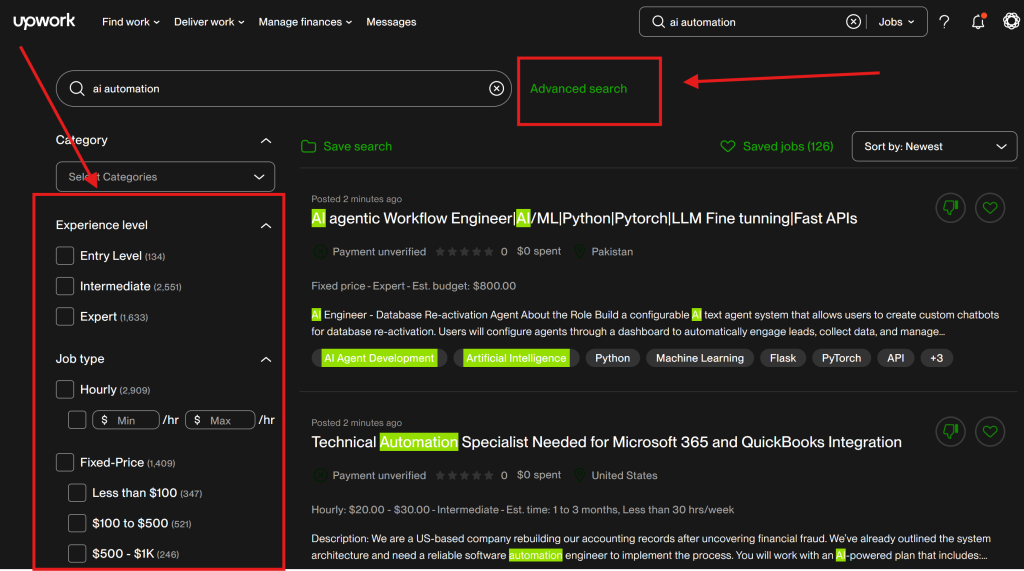Screen dimensions: 1024x571
Task: Click magnifier icon in top search bar
Action: (658, 22)
